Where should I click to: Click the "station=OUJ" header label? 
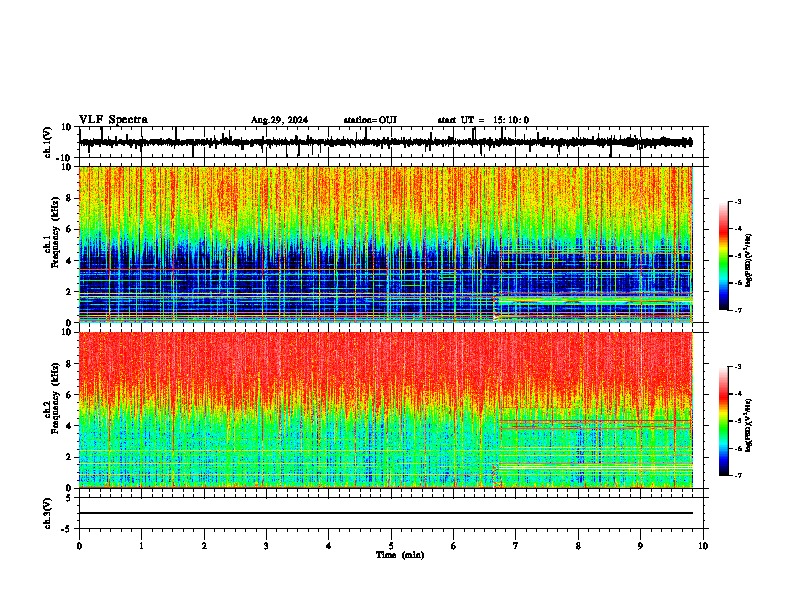click(370, 120)
